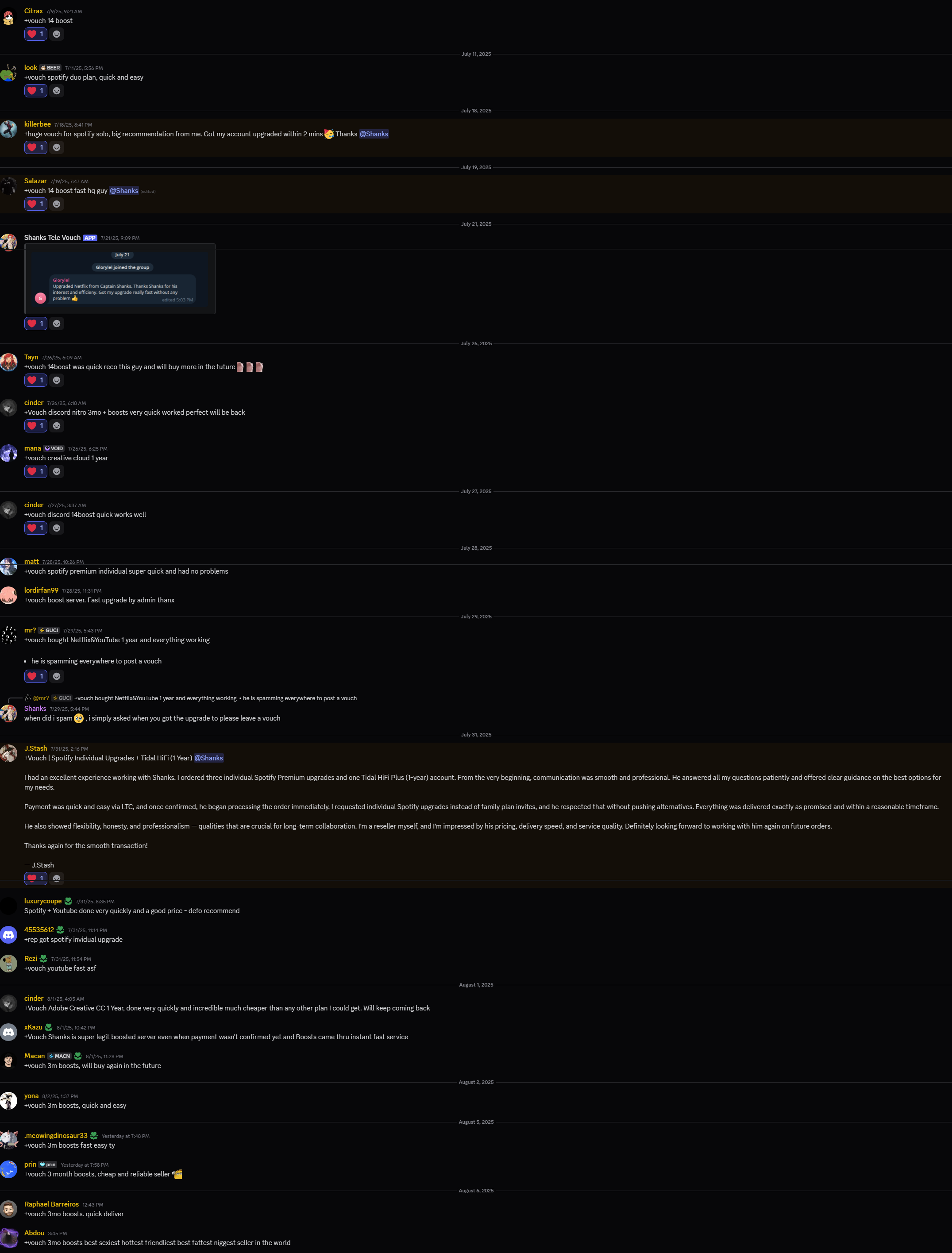Click Macan's MACN server tag

(x=59, y=1056)
